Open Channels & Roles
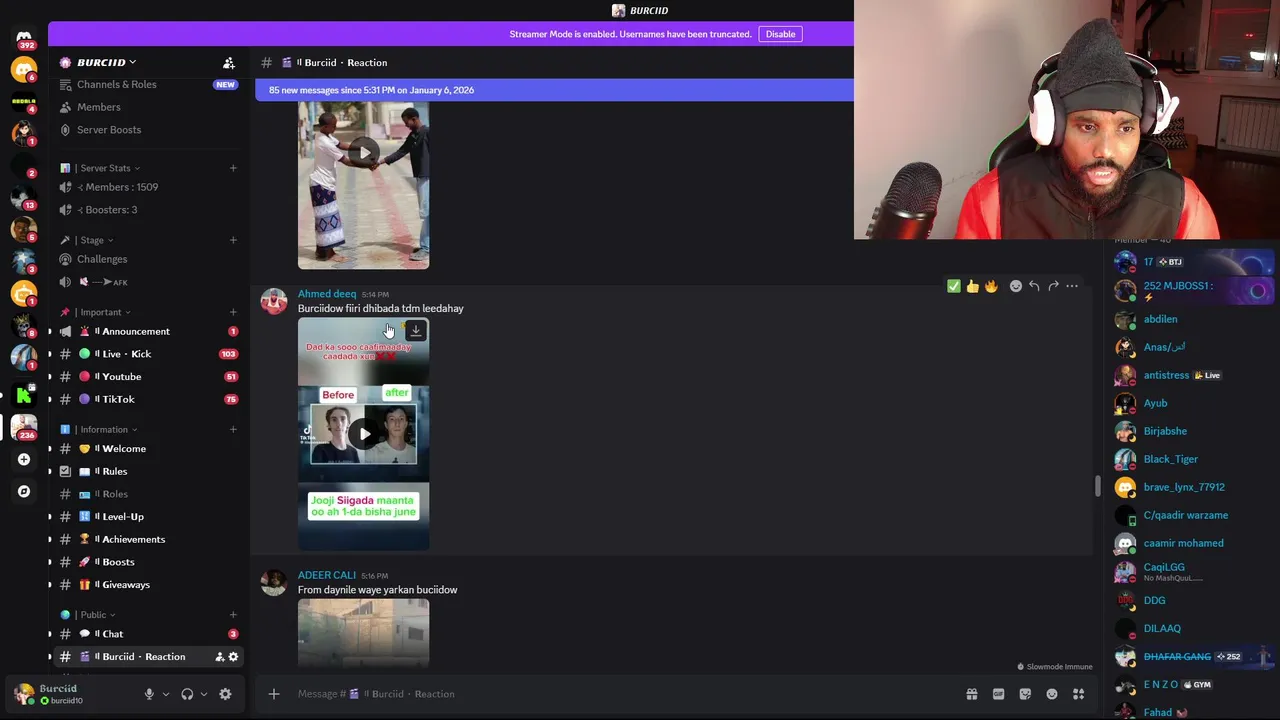Screen dimensions: 1280x720 148,85
